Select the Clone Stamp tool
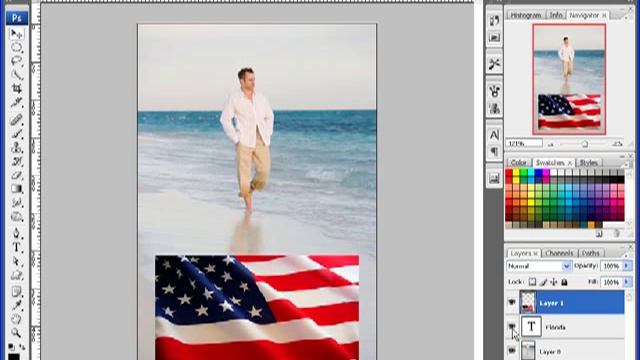 pyautogui.click(x=16, y=147)
